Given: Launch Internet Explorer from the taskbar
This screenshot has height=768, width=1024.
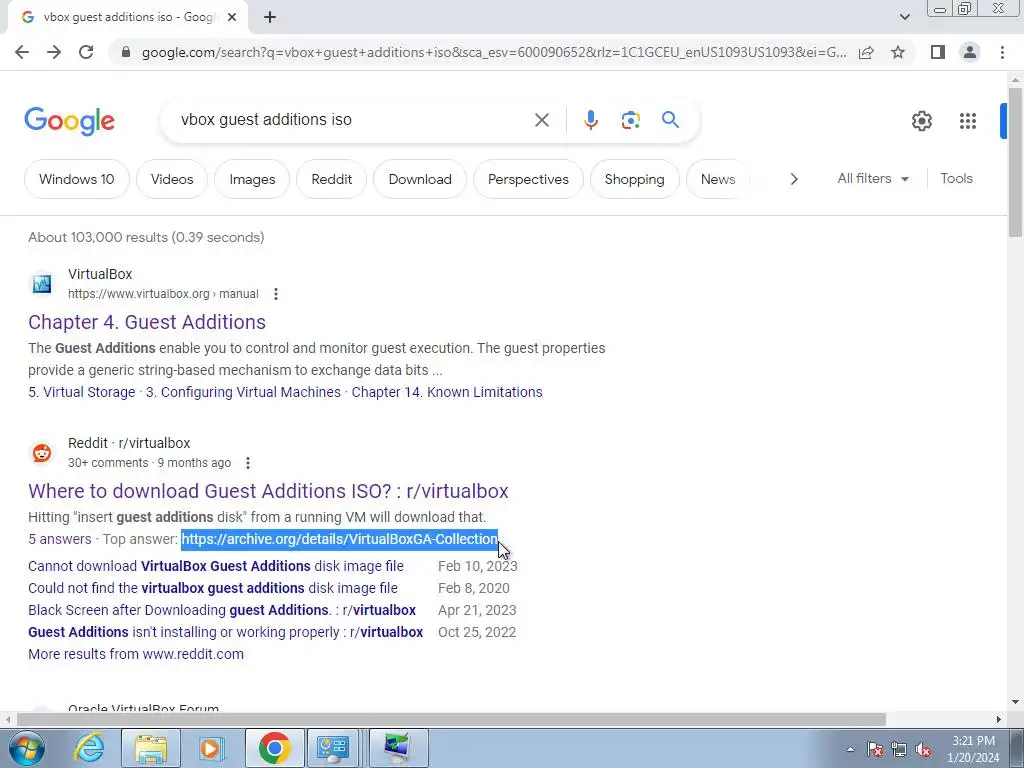Looking at the screenshot, I should tap(88, 748).
